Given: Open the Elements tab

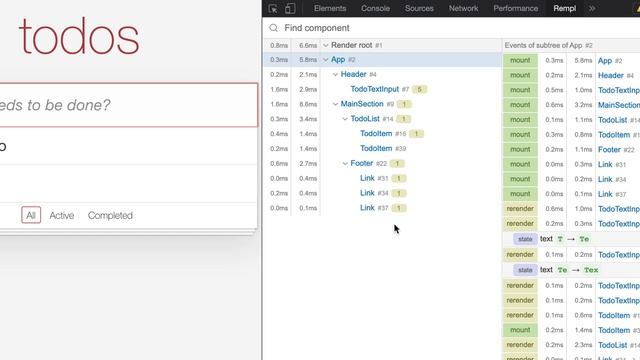Looking at the screenshot, I should point(330,8).
